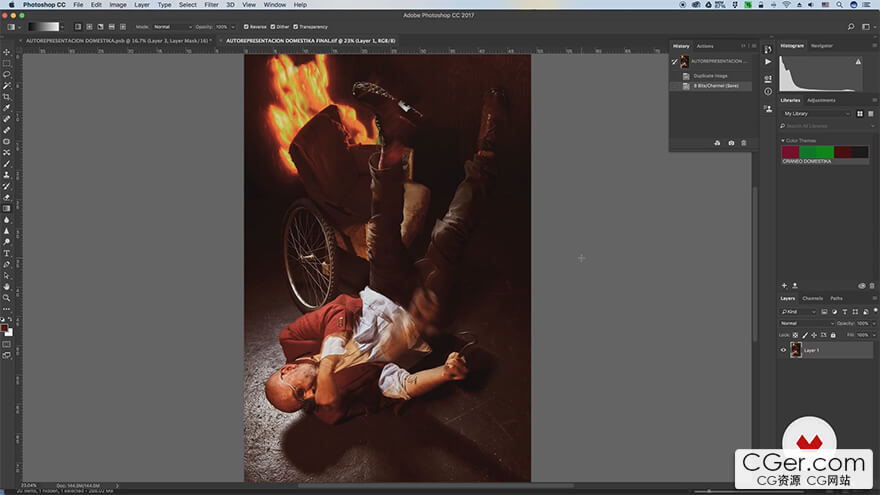Open the My Library dropdown

tap(816, 114)
